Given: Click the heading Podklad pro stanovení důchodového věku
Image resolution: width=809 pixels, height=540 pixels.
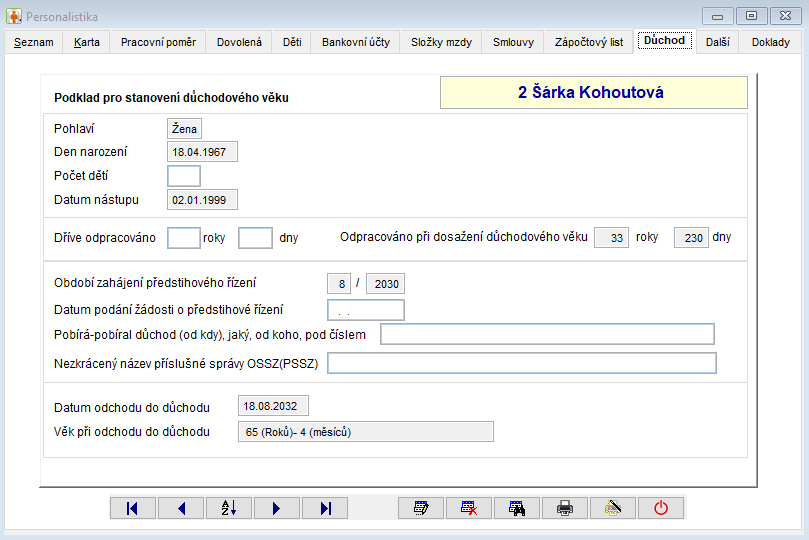Looking at the screenshot, I should (171, 98).
